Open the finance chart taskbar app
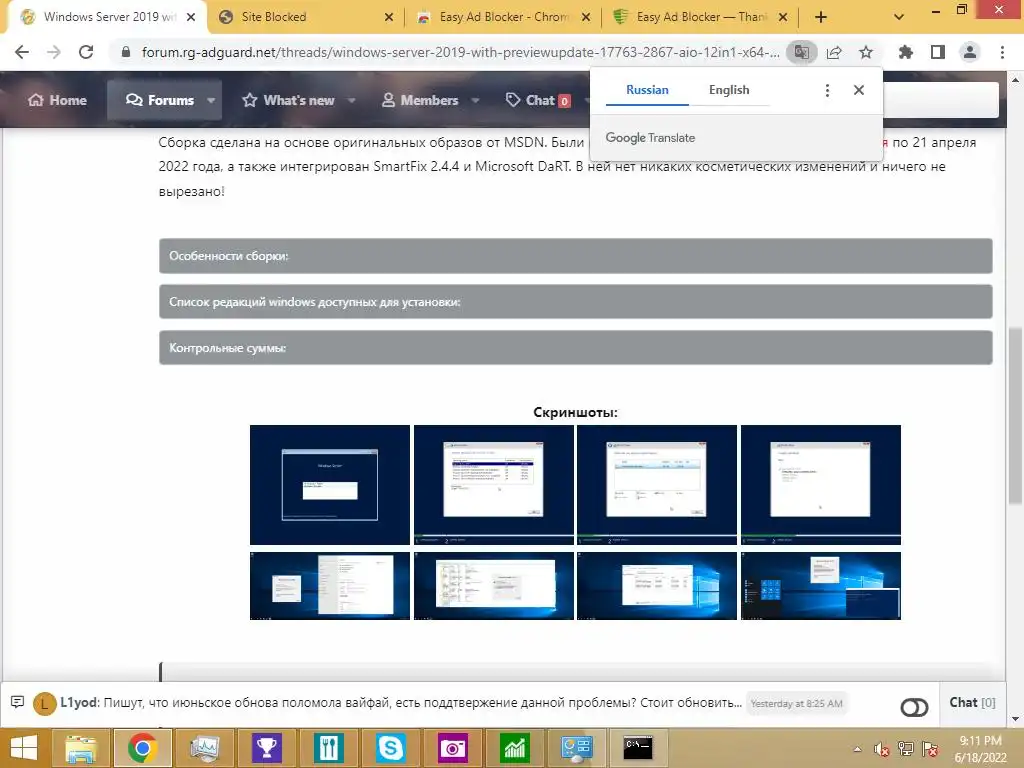Screen dimensions: 1024x768 point(514,748)
